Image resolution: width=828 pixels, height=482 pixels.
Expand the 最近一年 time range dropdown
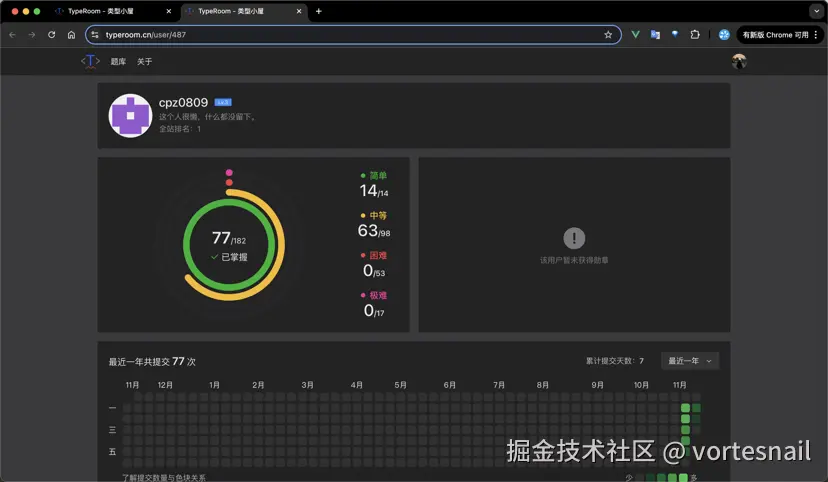pyautogui.click(x=689, y=361)
